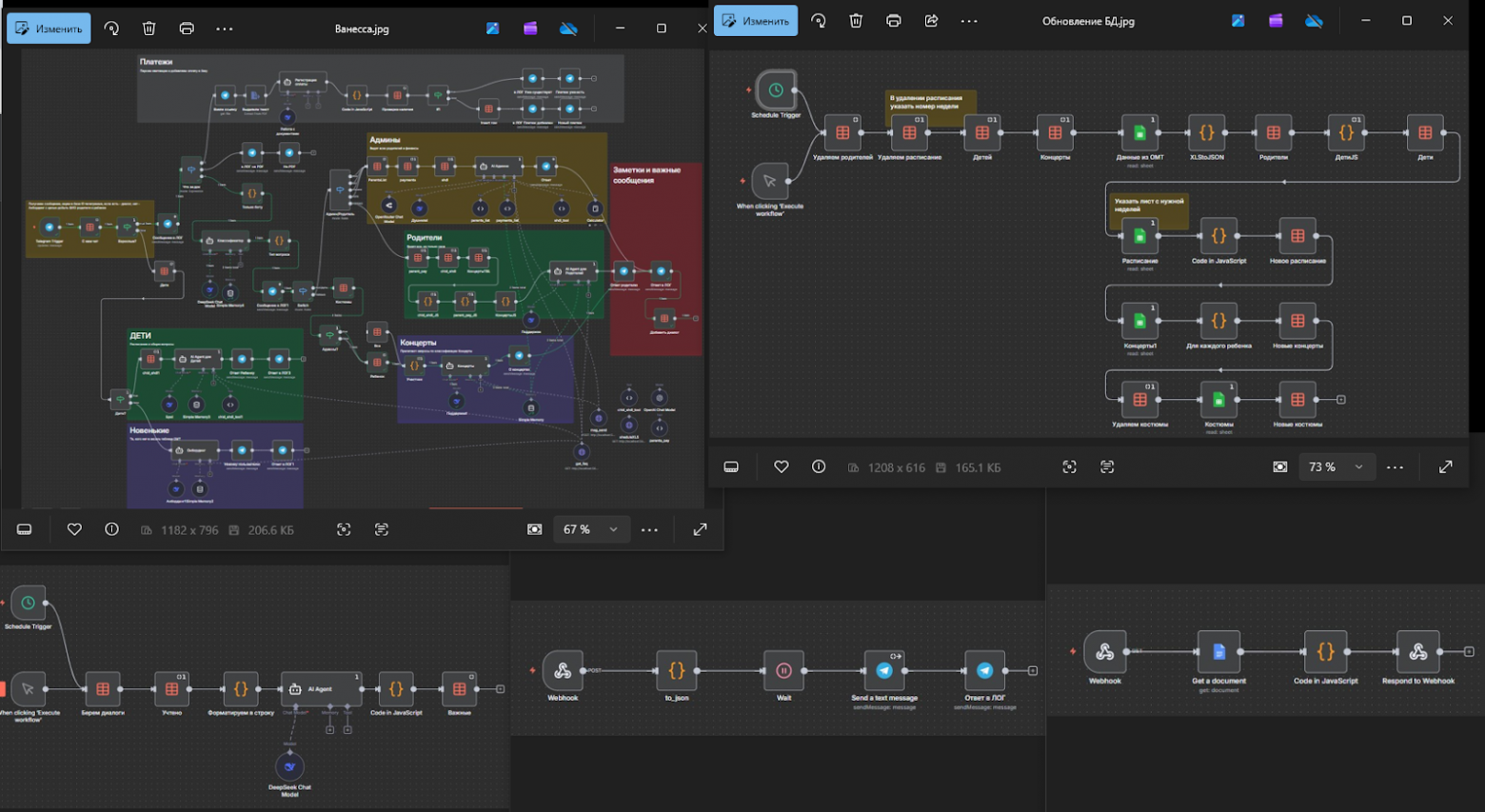
Task: Print the Ванесса.jpg picture
Action: point(187,29)
